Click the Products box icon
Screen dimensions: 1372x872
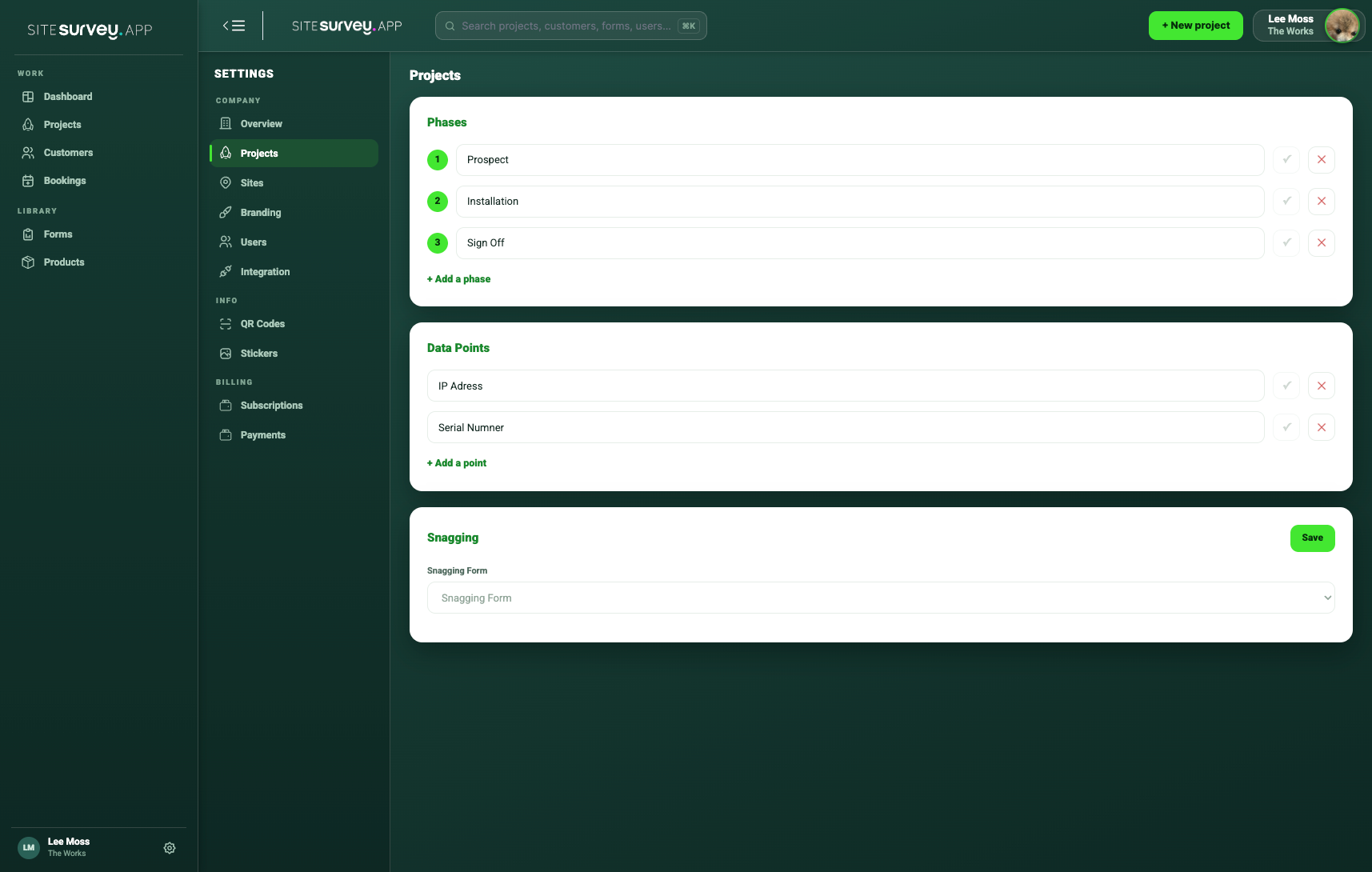click(28, 262)
